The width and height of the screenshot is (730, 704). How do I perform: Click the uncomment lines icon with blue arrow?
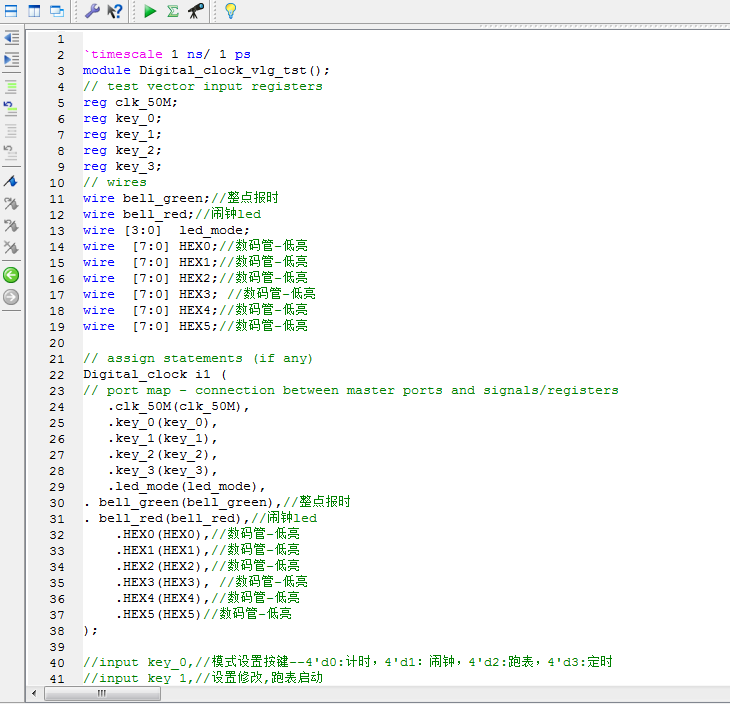[x=11, y=109]
